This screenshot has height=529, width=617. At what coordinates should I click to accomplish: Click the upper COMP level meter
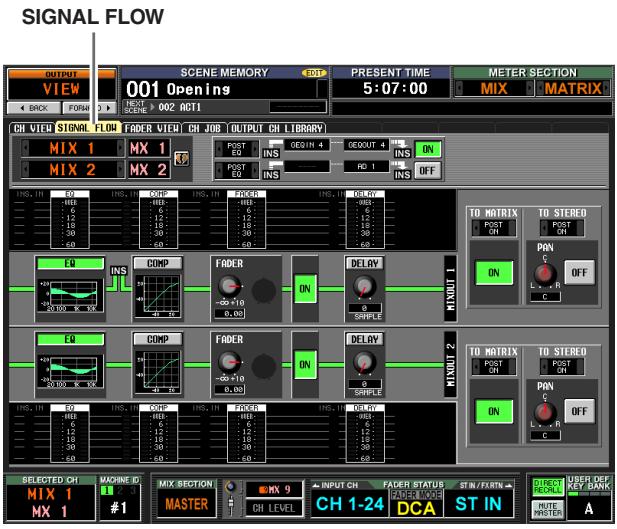pos(159,220)
